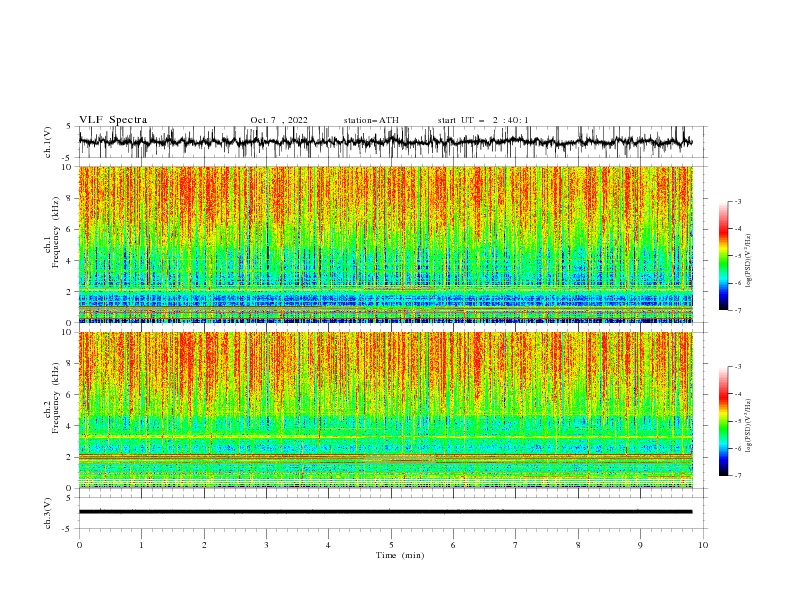792x612 pixels.
Task: Click the ch.1 "Frequency (kHz)" label
Action: tap(56, 232)
